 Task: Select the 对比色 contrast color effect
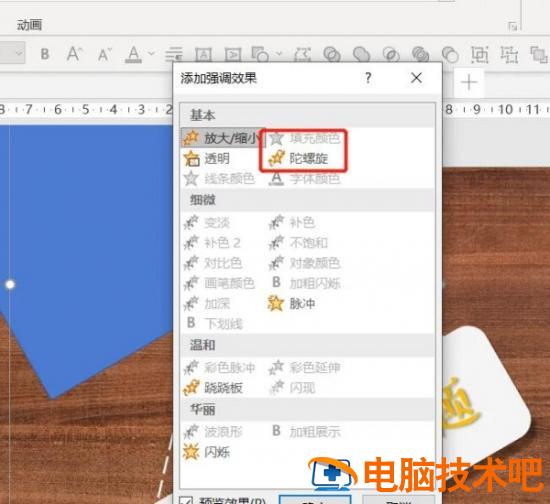coord(213,263)
